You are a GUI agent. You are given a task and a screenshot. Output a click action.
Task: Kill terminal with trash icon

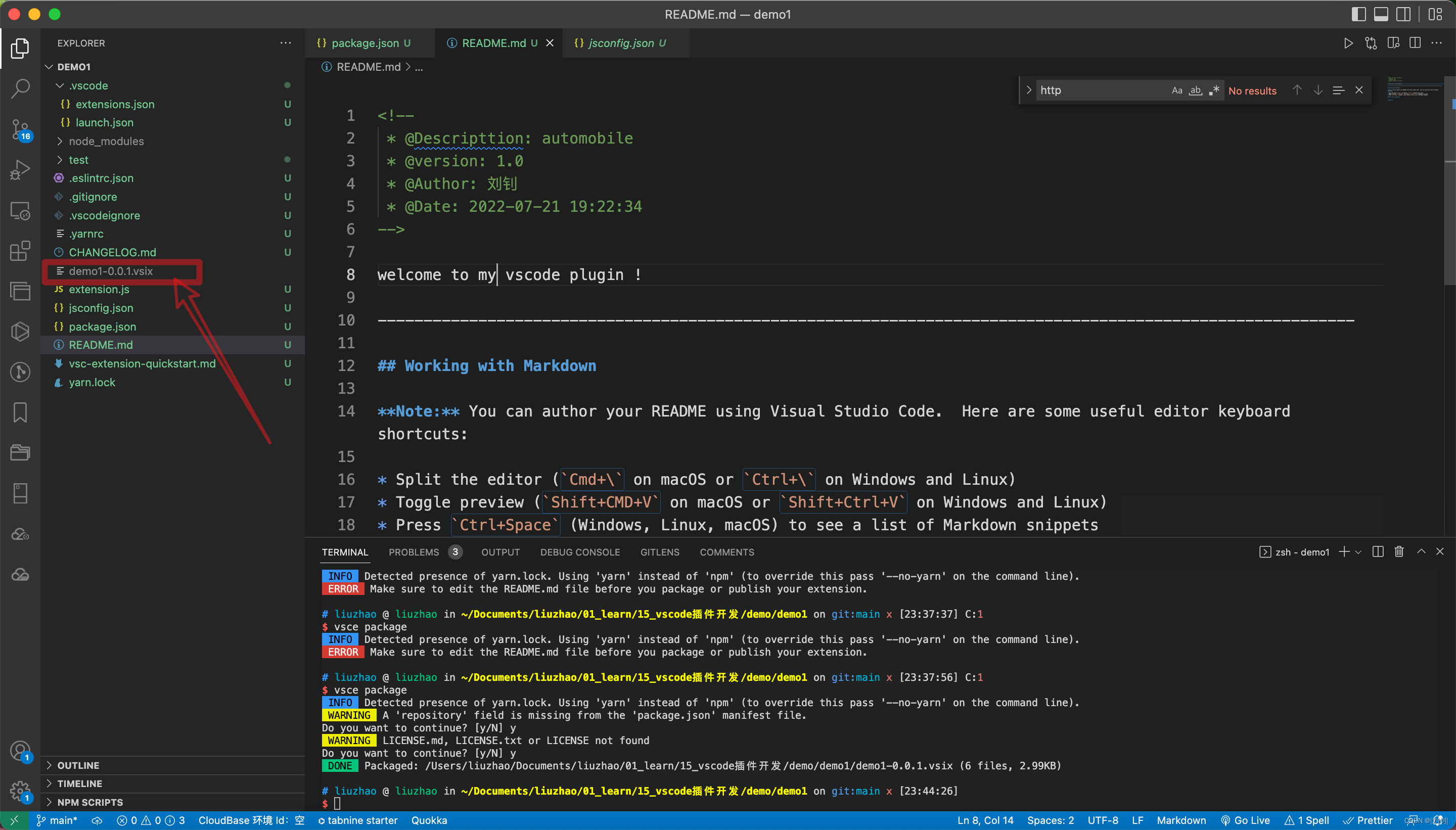(x=1399, y=552)
